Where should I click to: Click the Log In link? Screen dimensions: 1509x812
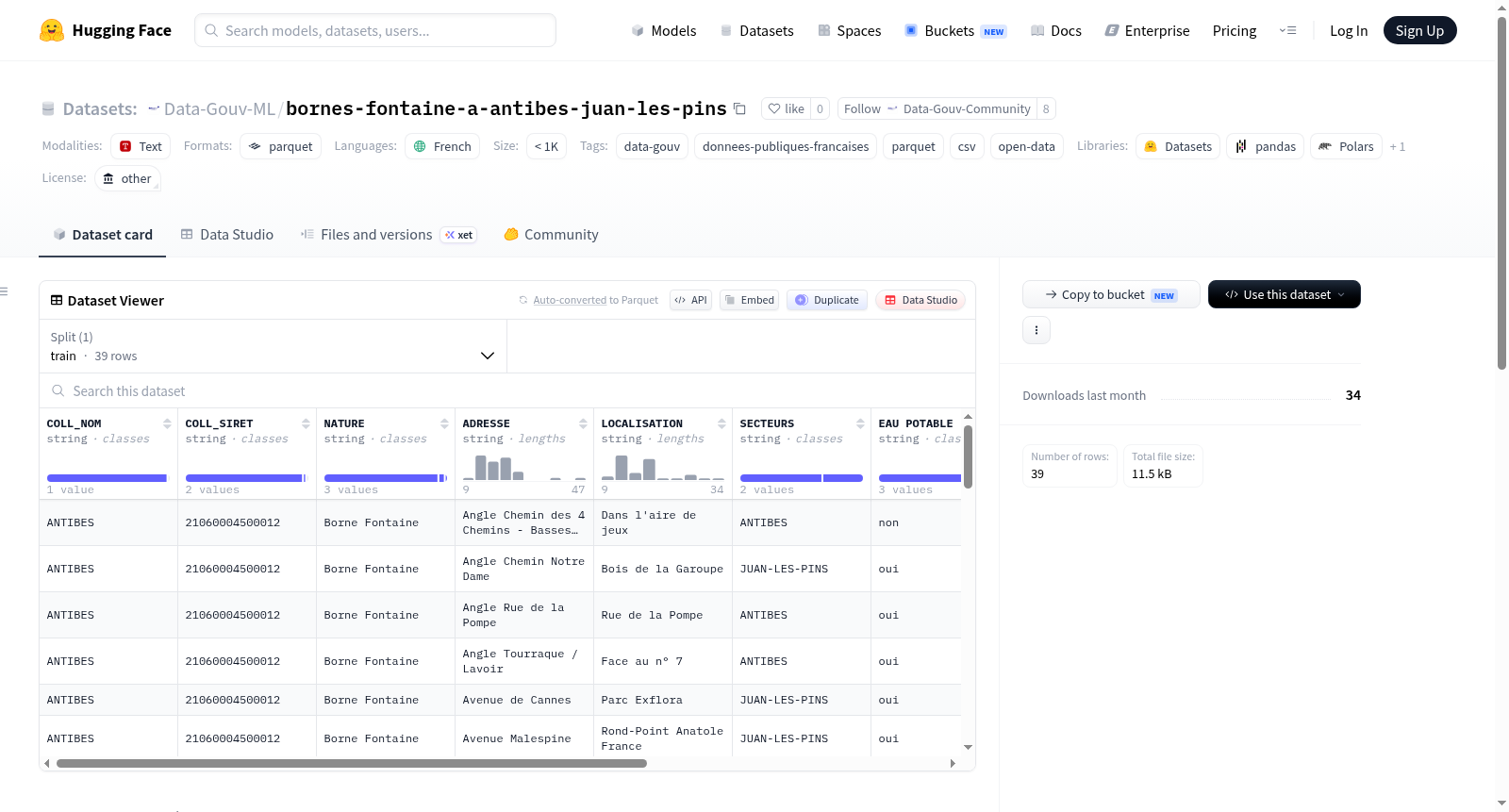[x=1349, y=30]
